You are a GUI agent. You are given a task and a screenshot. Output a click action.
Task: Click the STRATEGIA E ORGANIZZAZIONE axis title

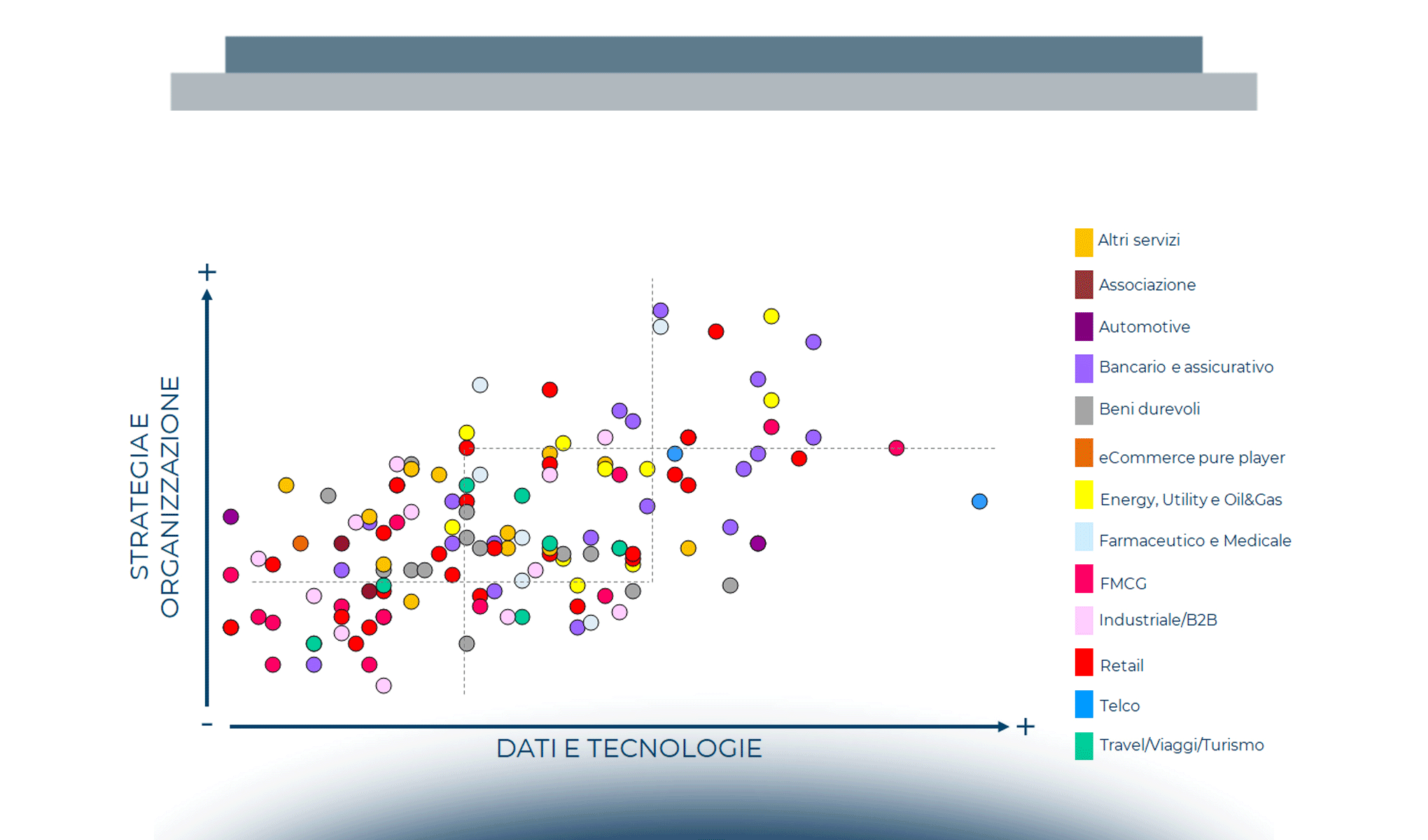[155, 497]
